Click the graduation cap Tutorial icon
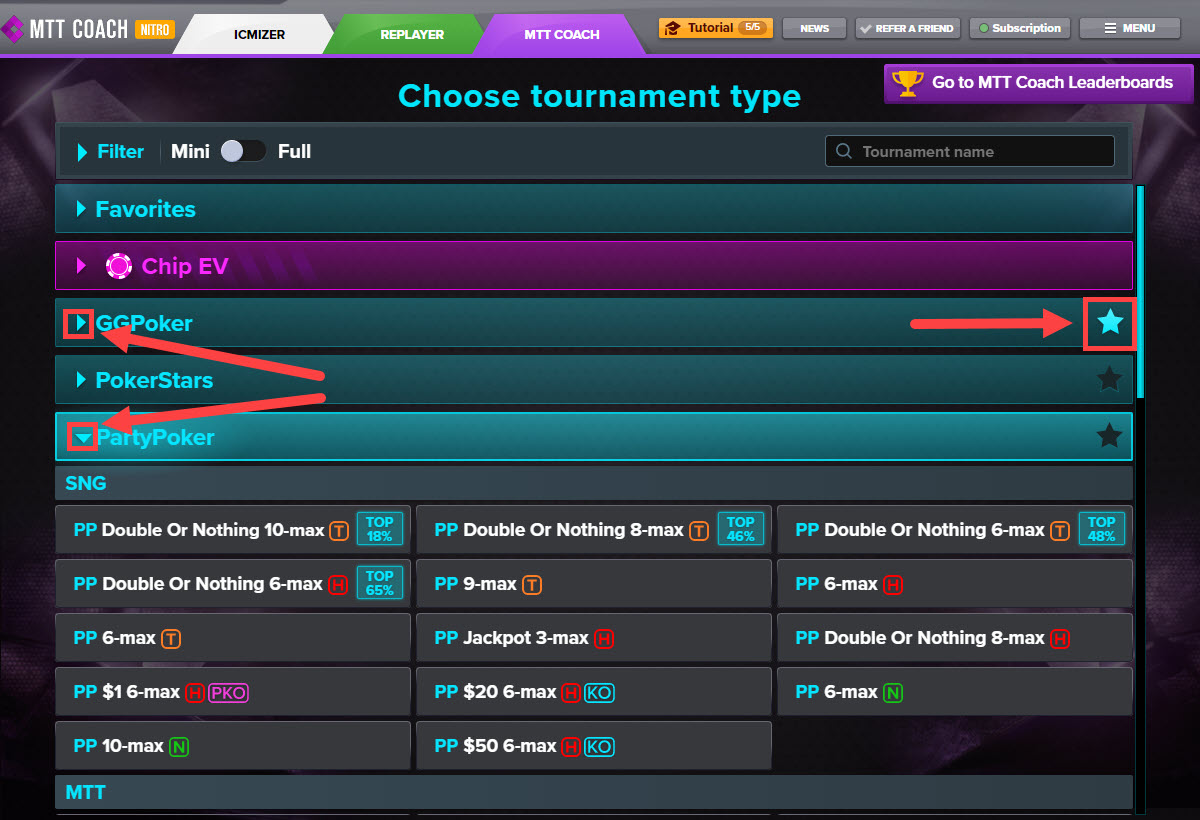 (x=673, y=28)
